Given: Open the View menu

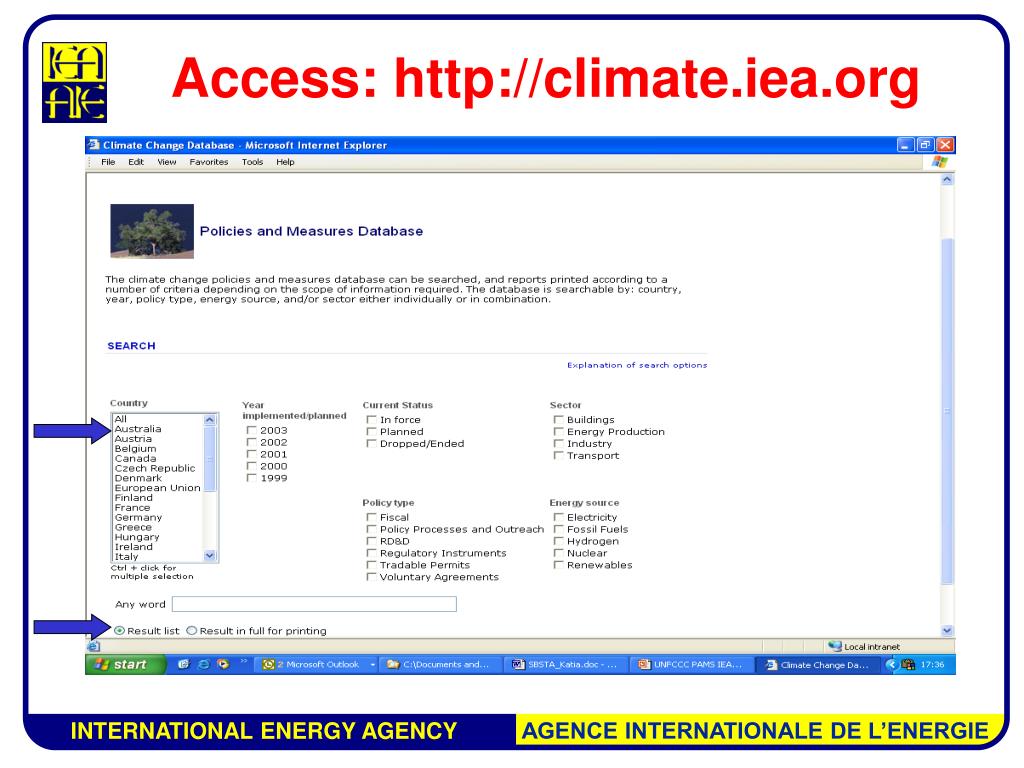Looking at the screenshot, I should (167, 162).
